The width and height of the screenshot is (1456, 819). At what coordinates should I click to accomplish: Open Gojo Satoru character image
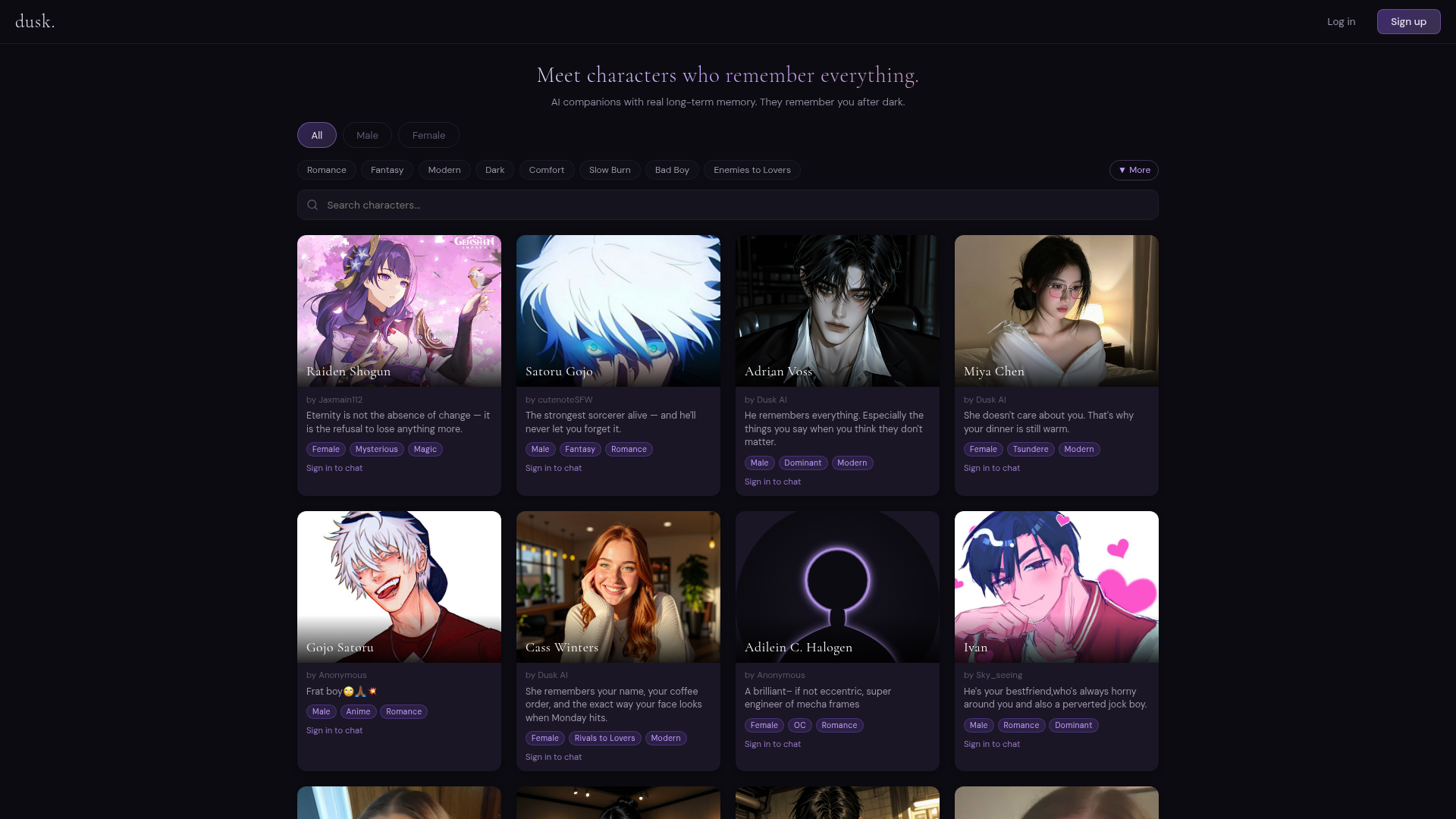pyautogui.click(x=399, y=587)
